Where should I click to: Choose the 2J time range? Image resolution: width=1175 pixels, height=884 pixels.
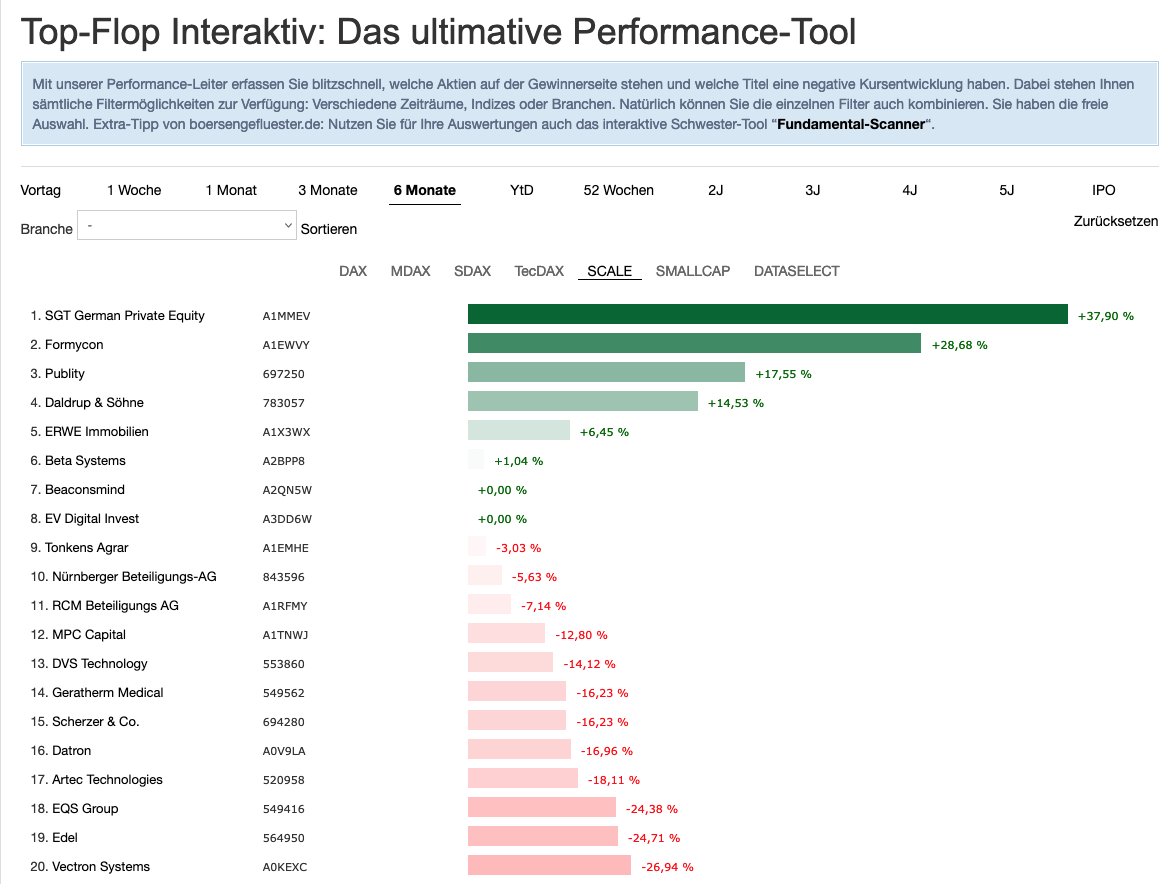(x=716, y=190)
